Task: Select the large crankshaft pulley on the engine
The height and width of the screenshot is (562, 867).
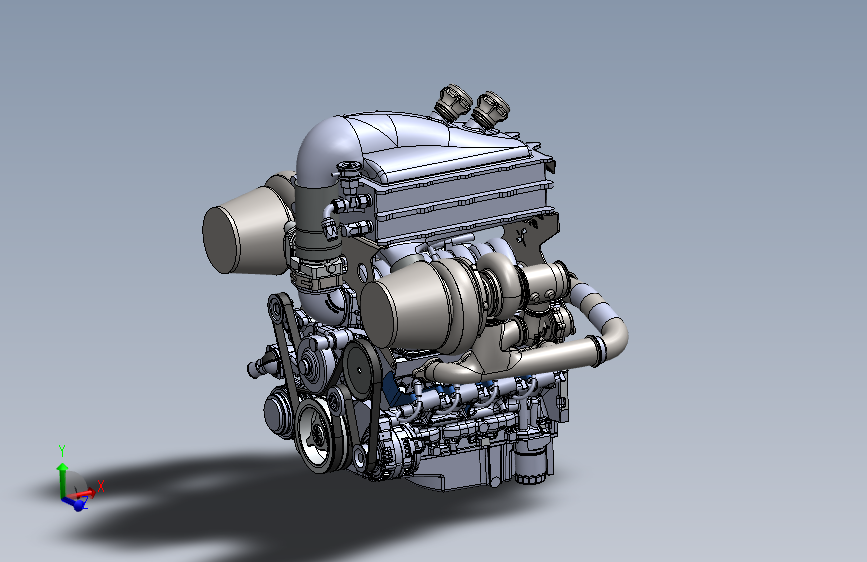Action: [320, 435]
